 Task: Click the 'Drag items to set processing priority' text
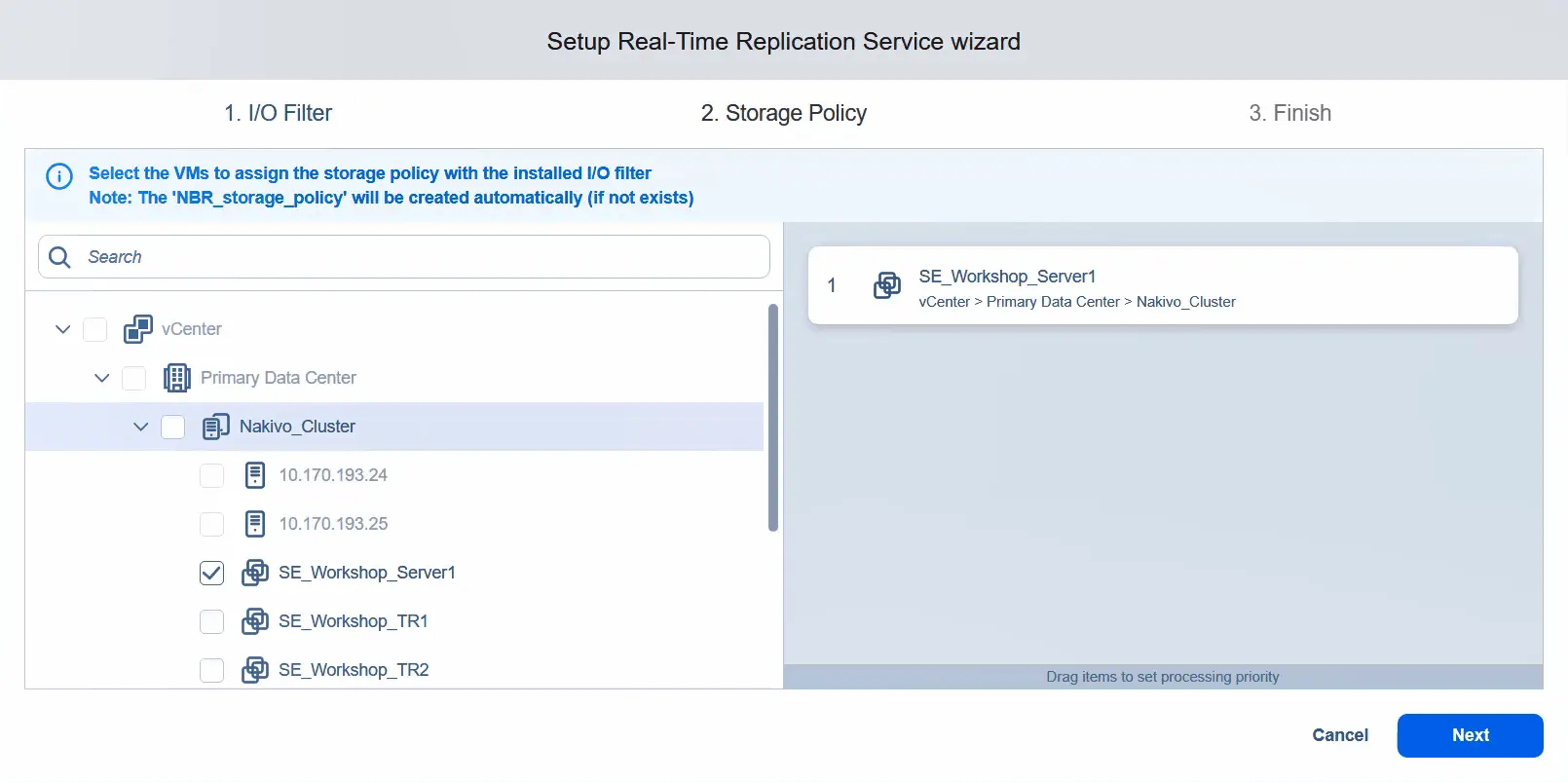tap(1163, 677)
